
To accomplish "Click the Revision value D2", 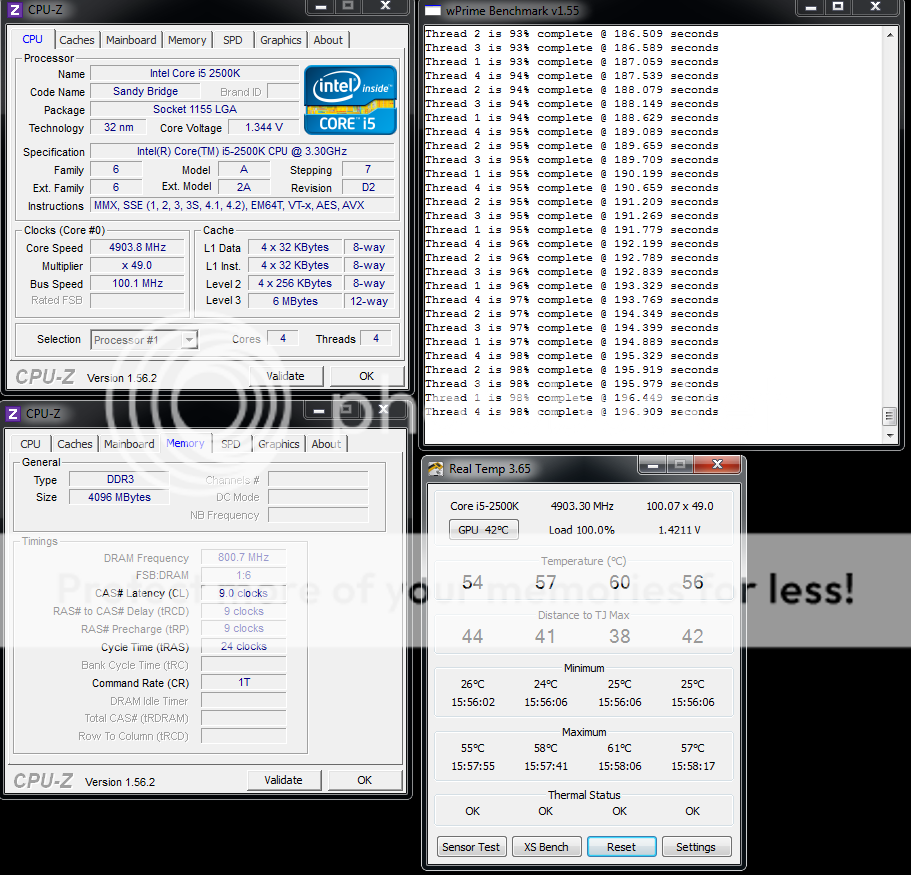I will point(368,187).
